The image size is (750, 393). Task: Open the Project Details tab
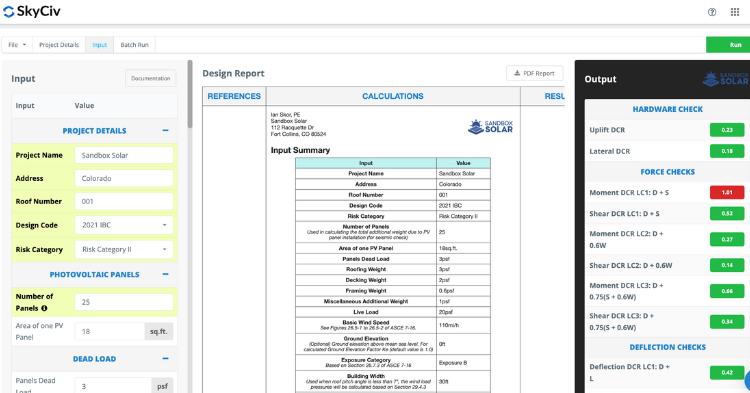pos(59,44)
